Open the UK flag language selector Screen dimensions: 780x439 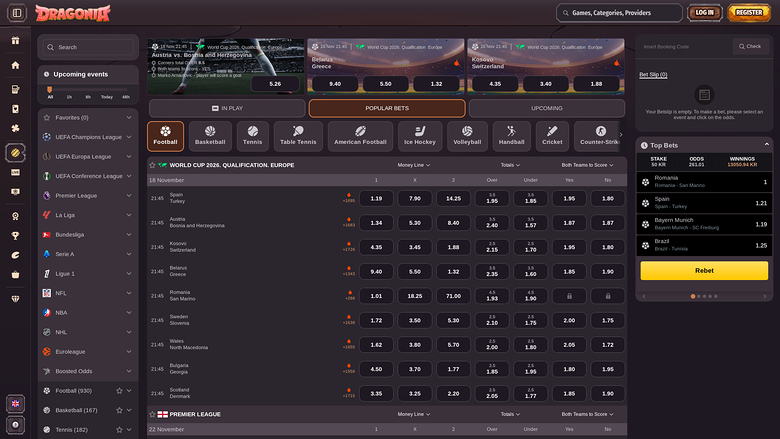coord(15,404)
